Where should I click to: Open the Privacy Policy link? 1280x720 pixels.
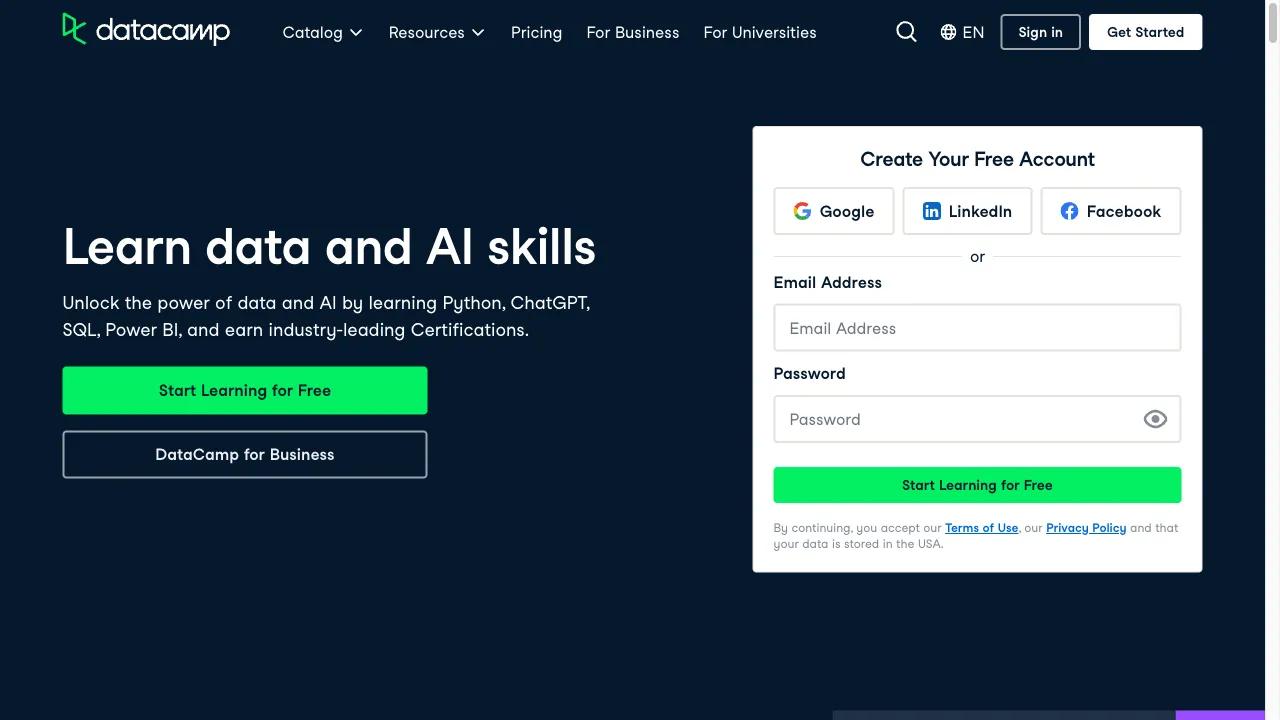point(1086,528)
